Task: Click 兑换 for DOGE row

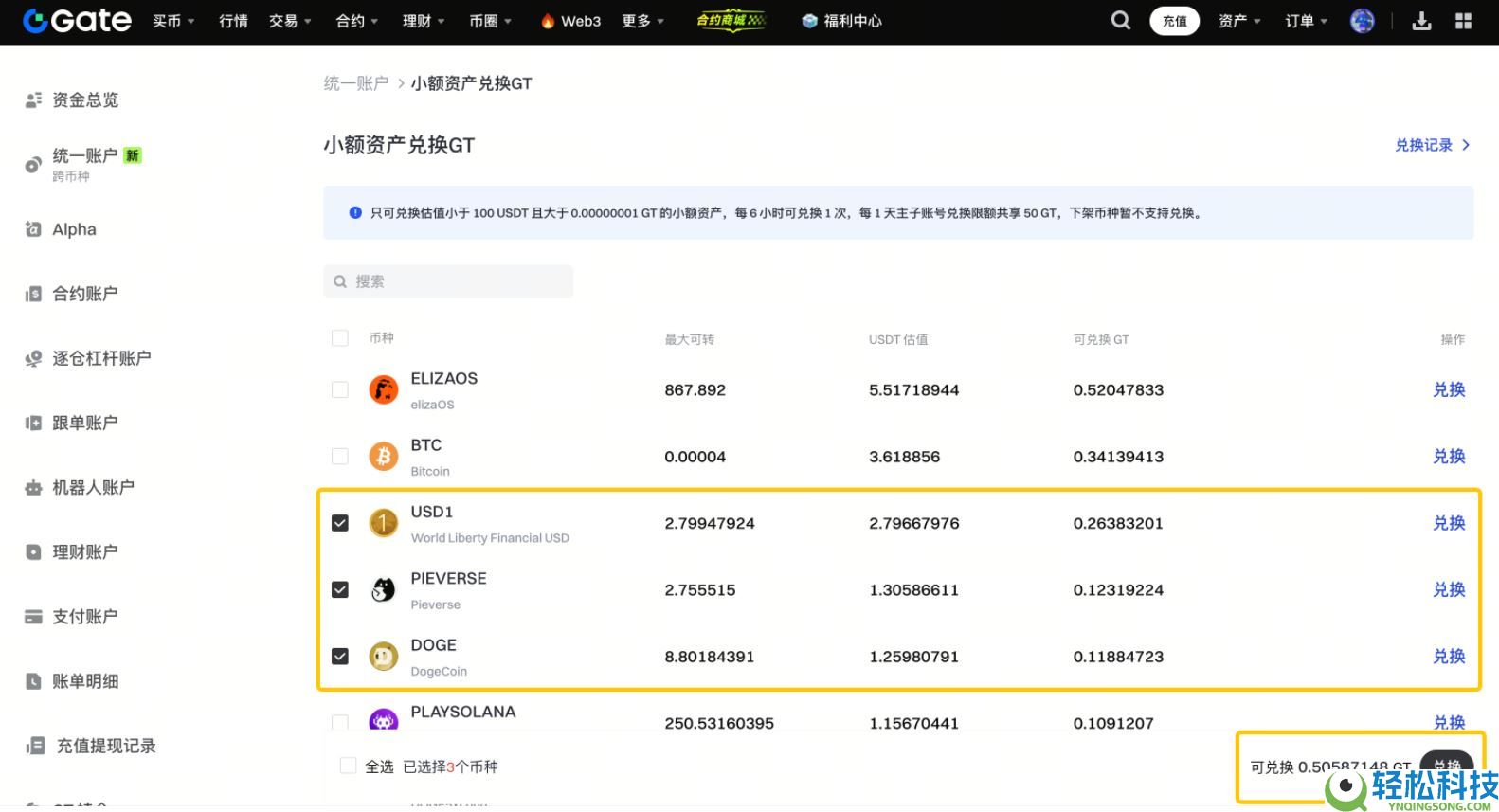Action: tap(1449, 657)
